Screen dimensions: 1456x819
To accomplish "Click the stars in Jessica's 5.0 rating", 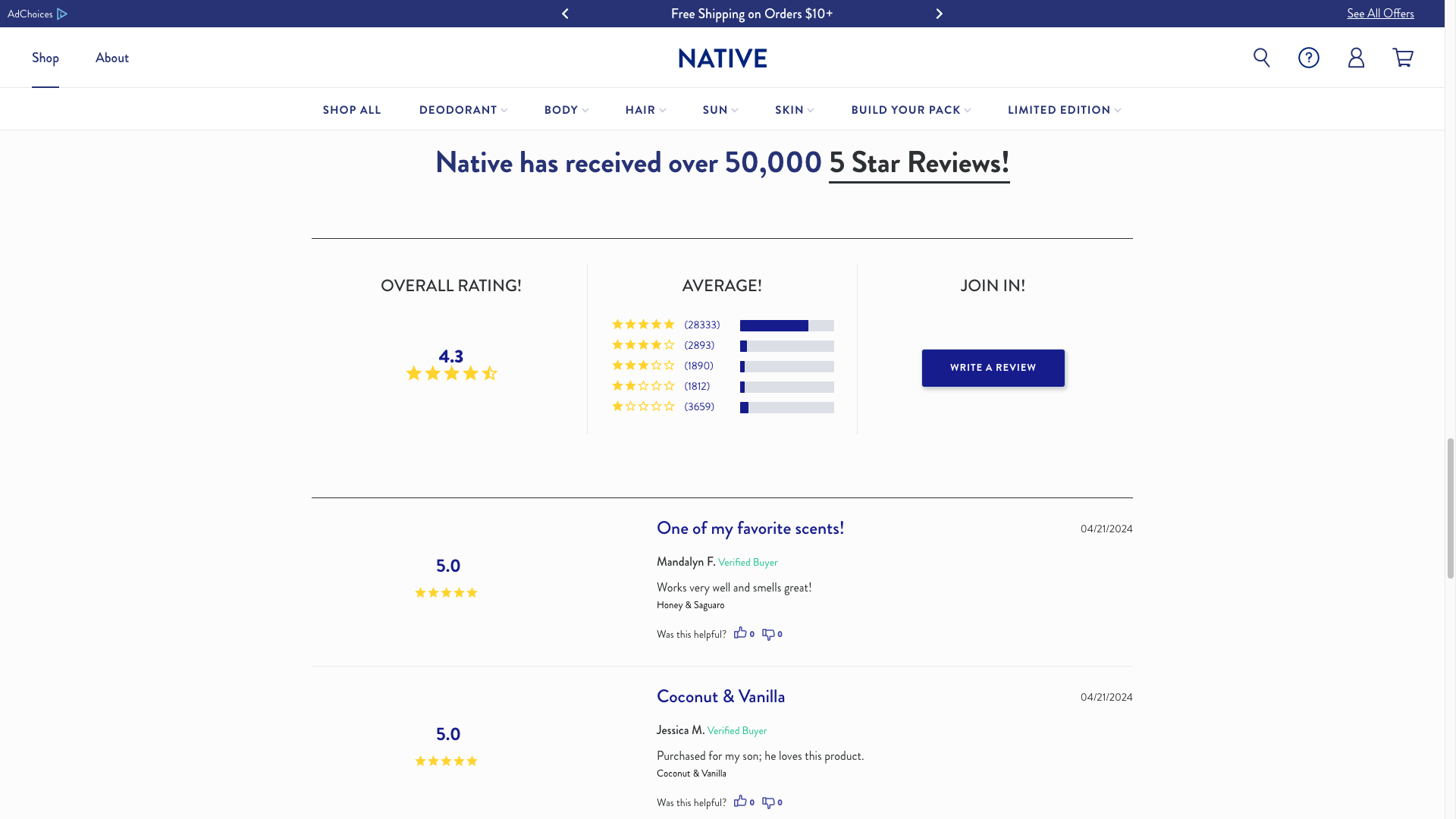I will pyautogui.click(x=446, y=761).
